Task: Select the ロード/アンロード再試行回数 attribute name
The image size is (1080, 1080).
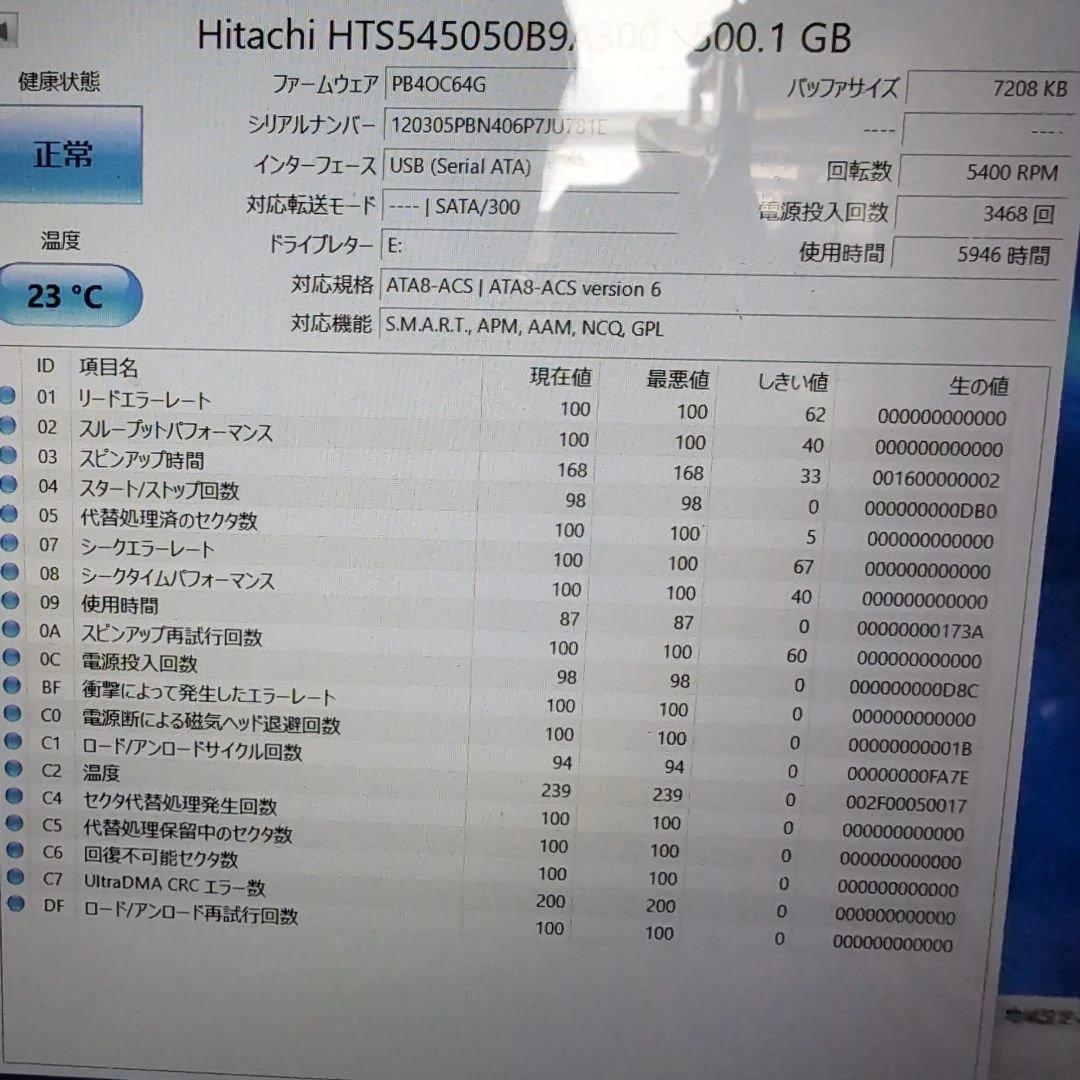Action: tap(191, 913)
